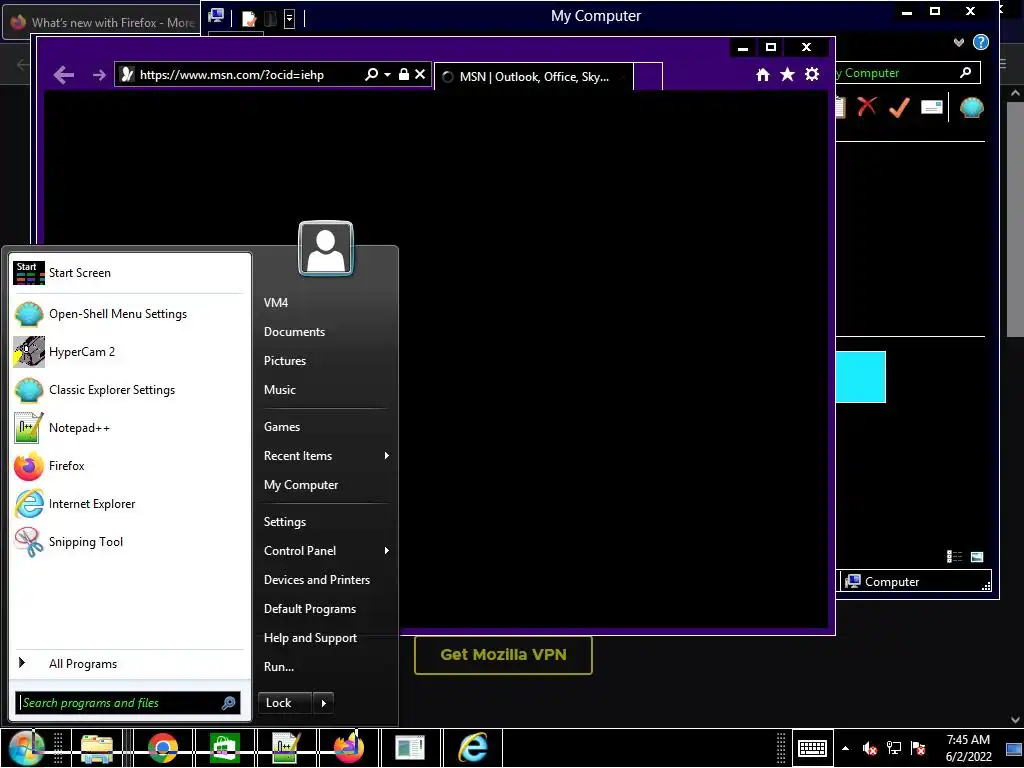Go forward in Internet Explorer
The width and height of the screenshot is (1024, 768).
point(99,75)
